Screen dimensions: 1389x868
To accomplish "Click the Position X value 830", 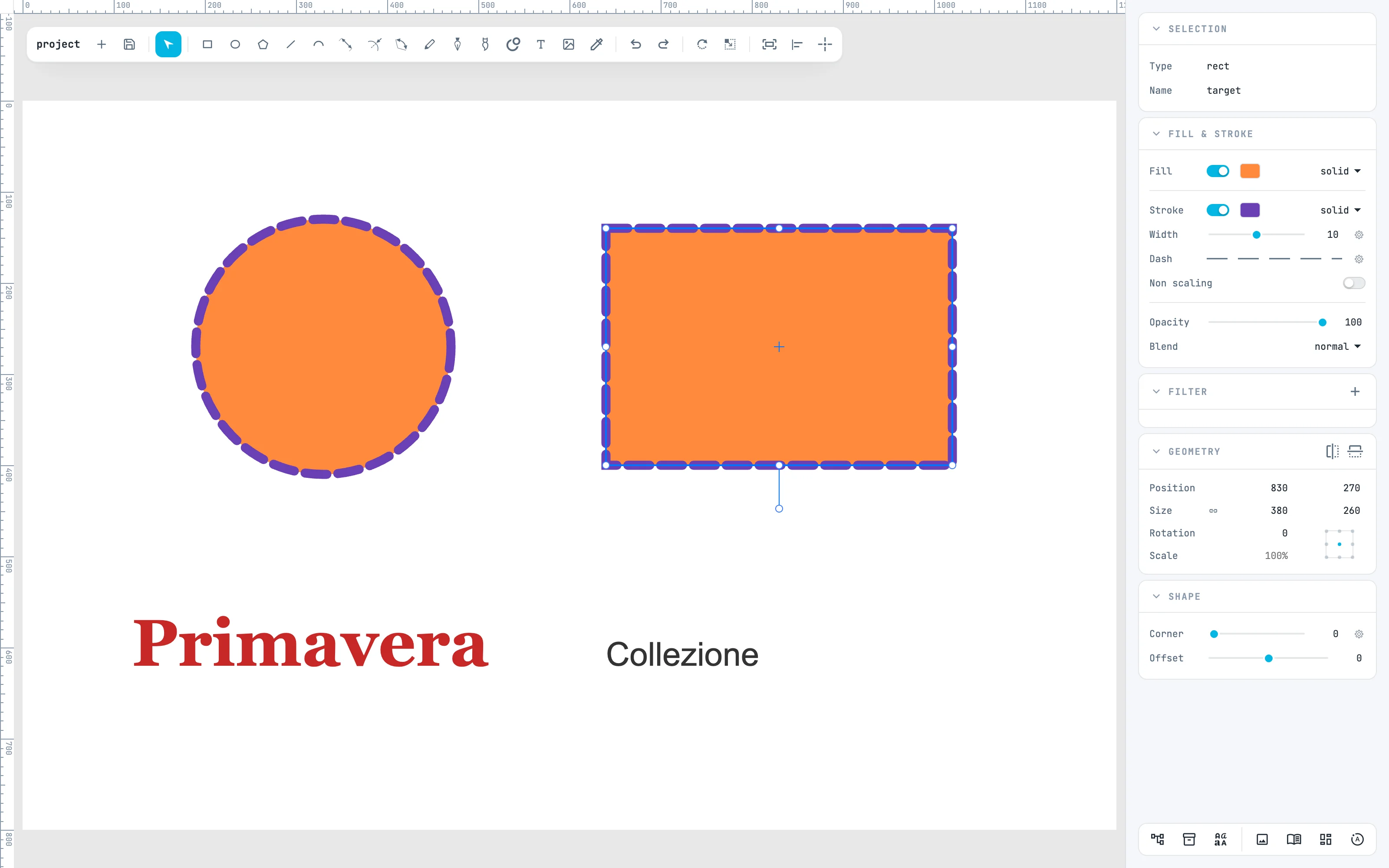I will tap(1279, 488).
